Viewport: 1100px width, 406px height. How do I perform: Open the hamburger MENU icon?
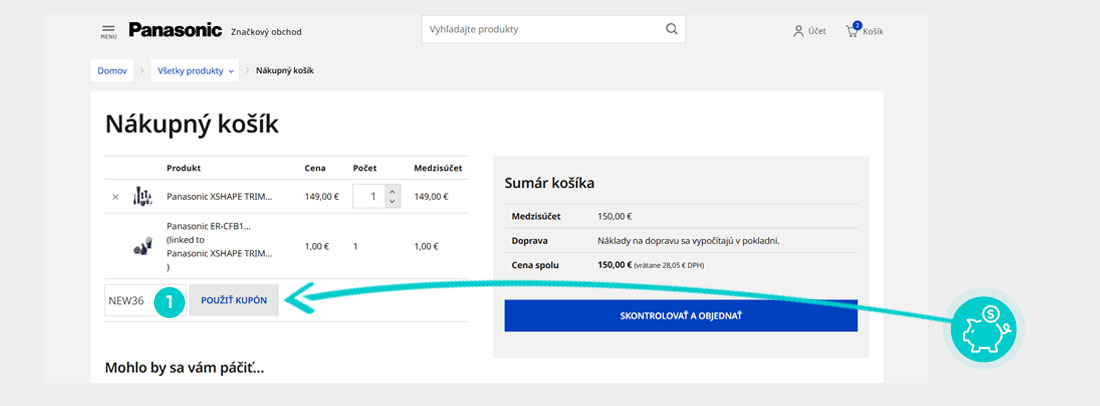click(x=108, y=31)
